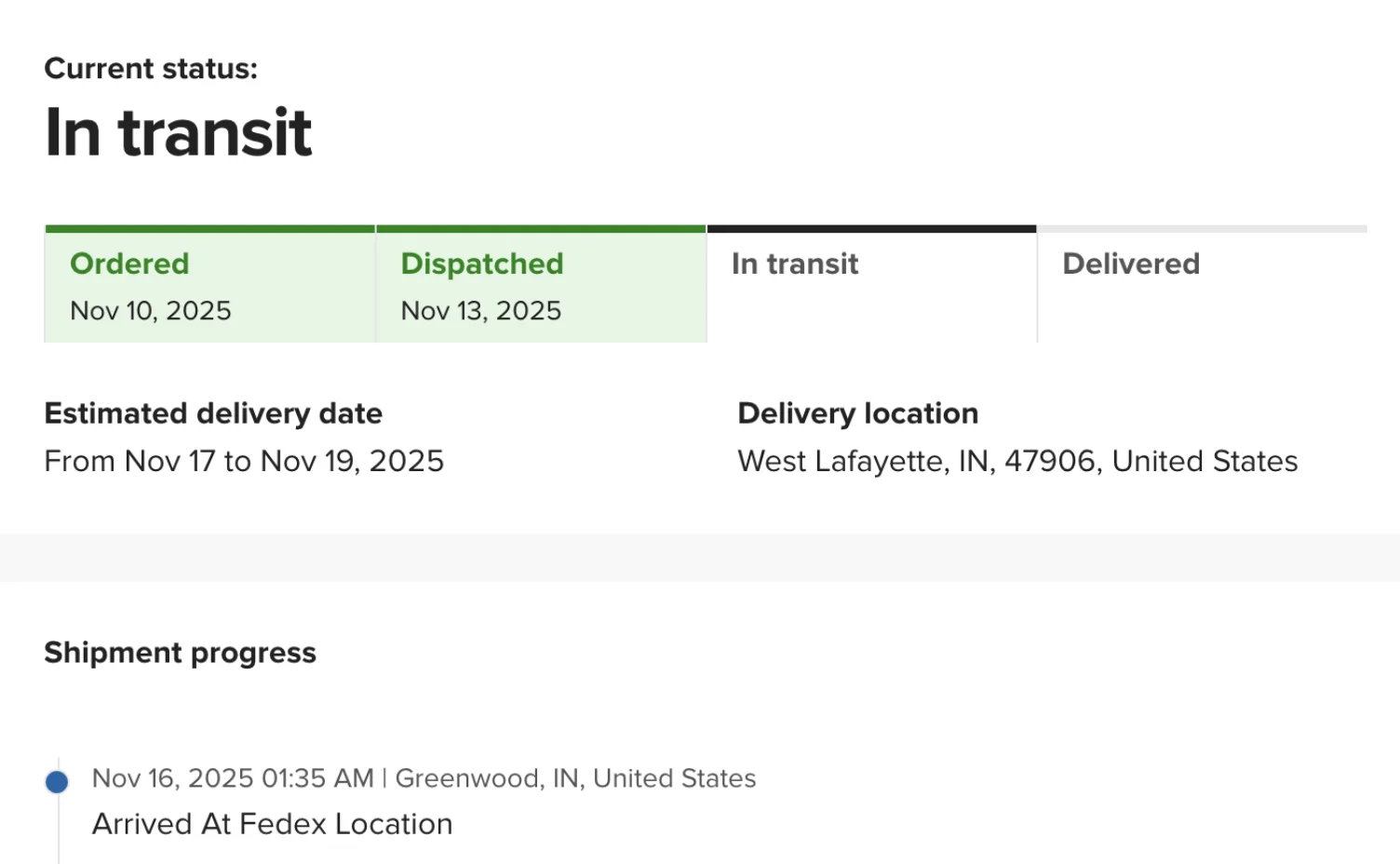This screenshot has height=864, width=1400.
Task: Click the green progress bar above Ordered
Action: coord(209,229)
